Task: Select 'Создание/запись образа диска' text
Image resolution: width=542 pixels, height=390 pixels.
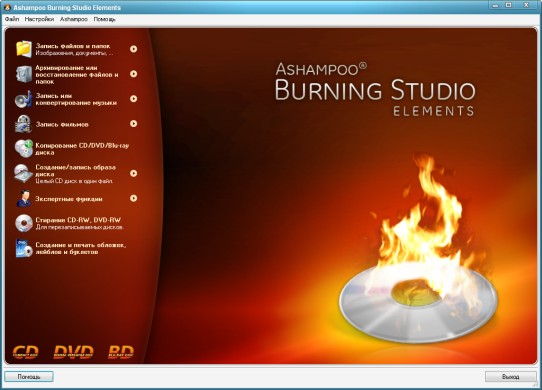Action: (x=75, y=170)
